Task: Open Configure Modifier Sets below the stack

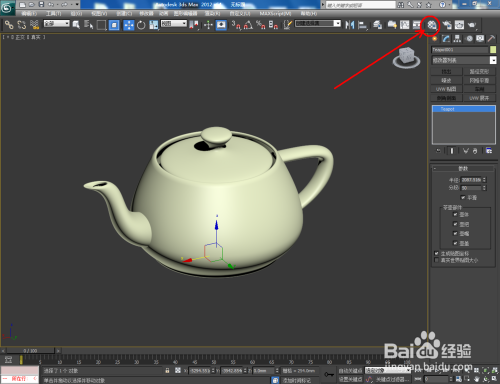Action: click(489, 151)
